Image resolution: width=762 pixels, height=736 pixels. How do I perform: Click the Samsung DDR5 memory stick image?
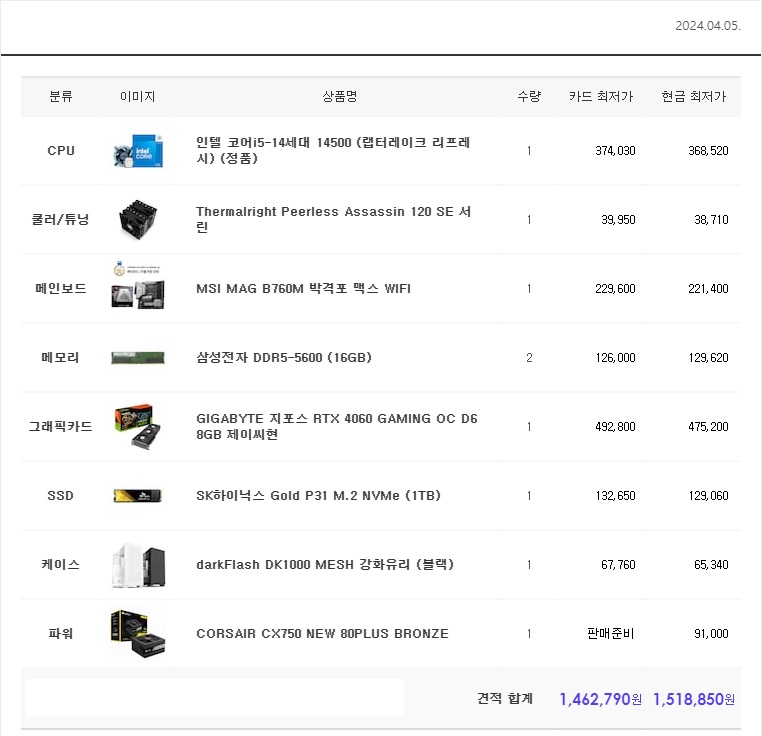pyautogui.click(x=138, y=358)
